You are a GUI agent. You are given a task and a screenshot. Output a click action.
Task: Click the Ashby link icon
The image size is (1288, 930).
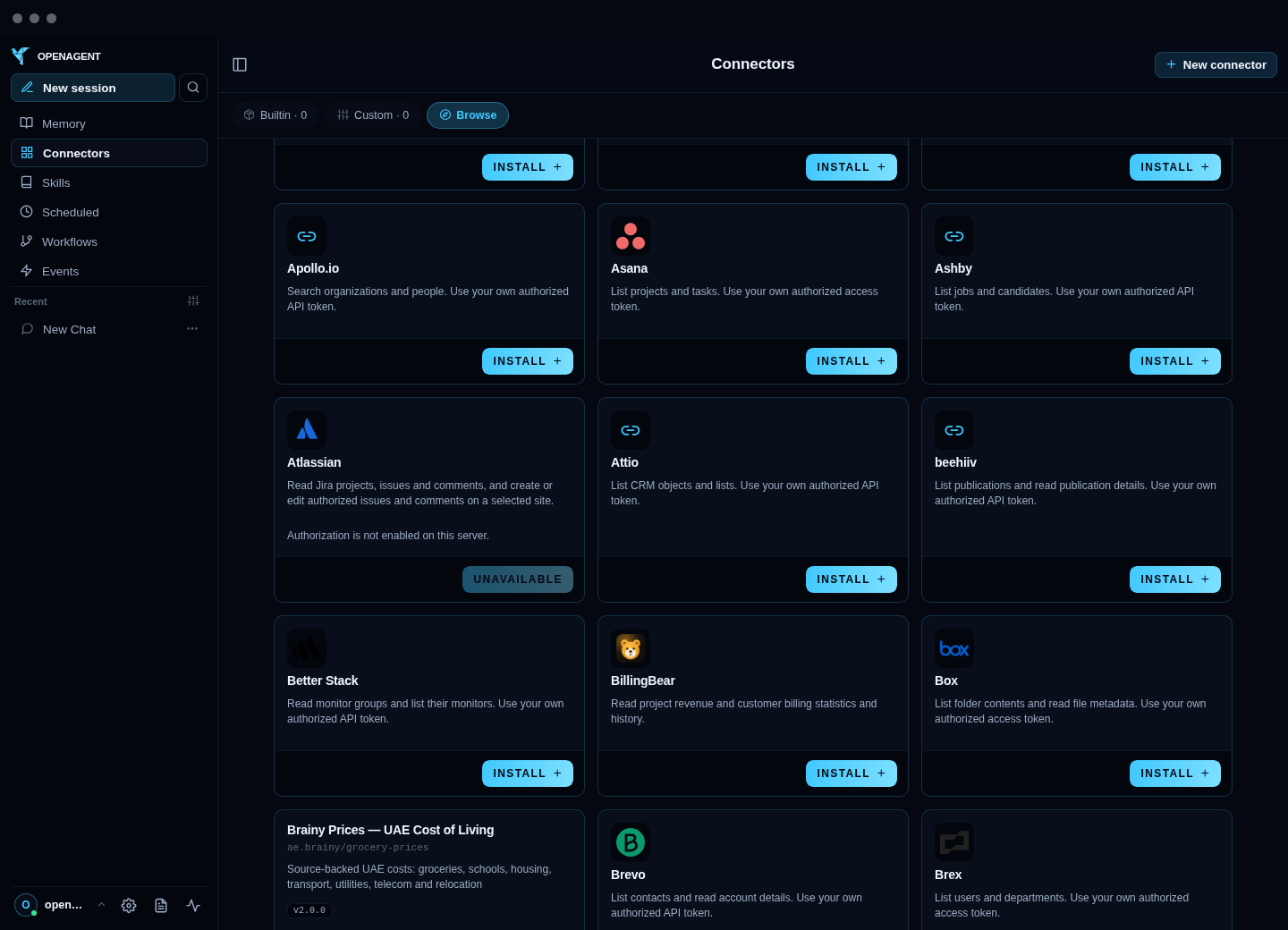tap(954, 236)
